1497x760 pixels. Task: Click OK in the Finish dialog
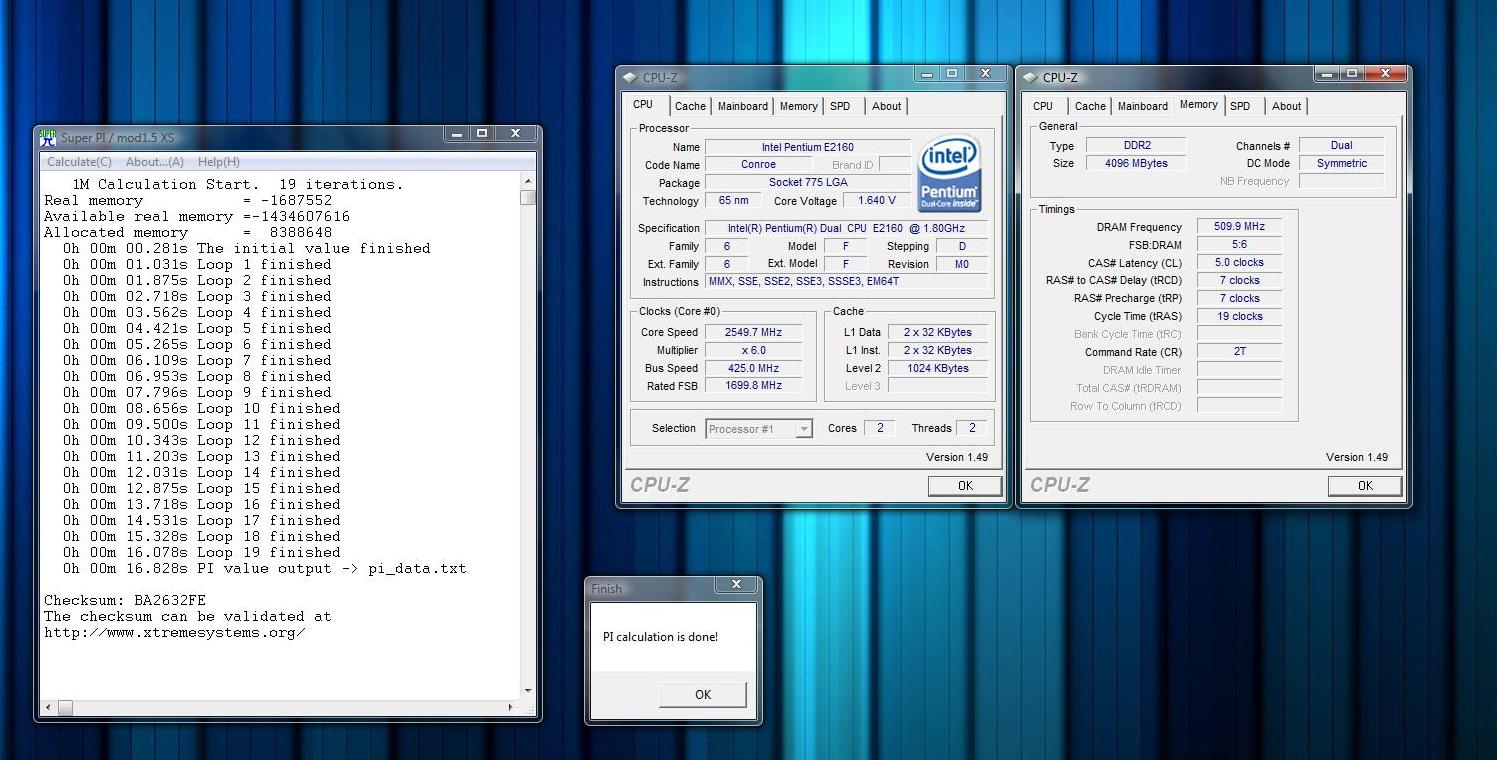[703, 694]
